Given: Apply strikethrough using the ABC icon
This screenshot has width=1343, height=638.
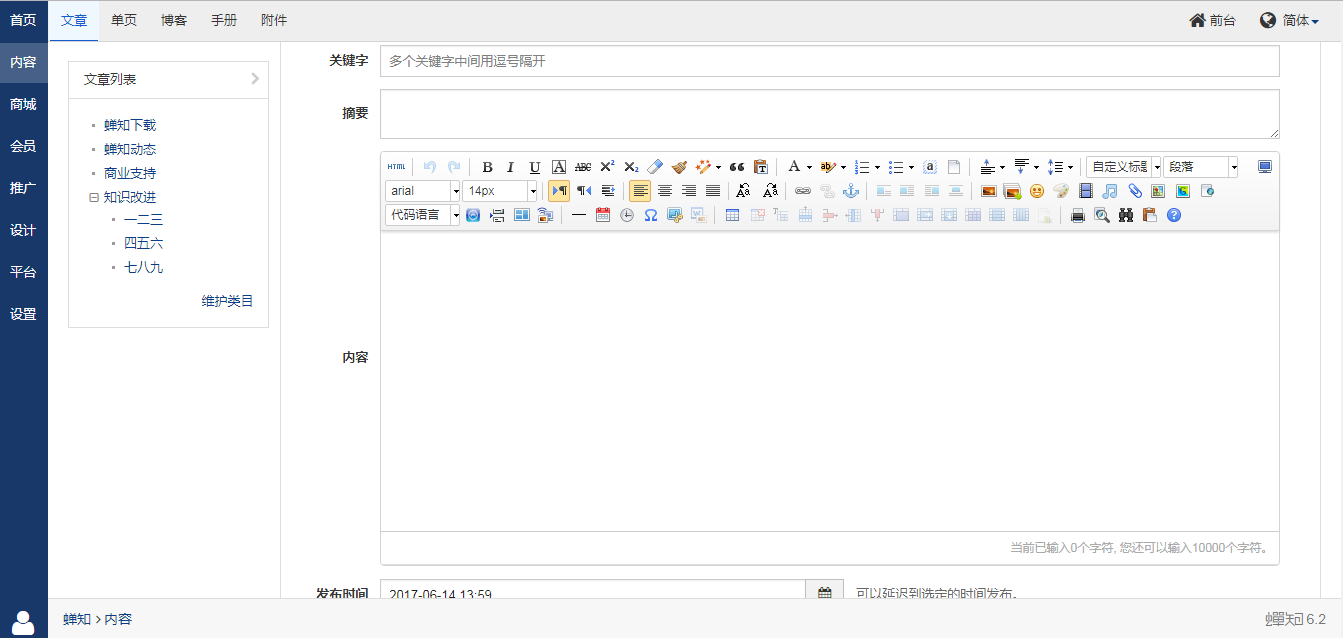Looking at the screenshot, I should [583, 167].
